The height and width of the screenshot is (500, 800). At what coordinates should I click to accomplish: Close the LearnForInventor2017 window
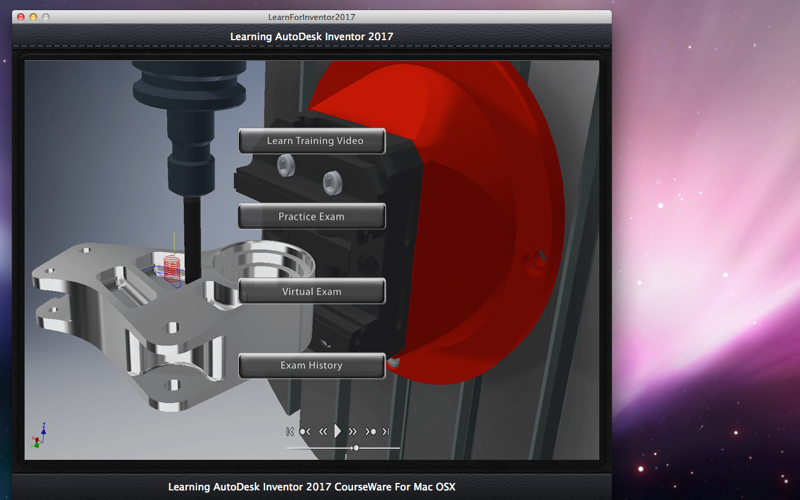pyautogui.click(x=21, y=17)
